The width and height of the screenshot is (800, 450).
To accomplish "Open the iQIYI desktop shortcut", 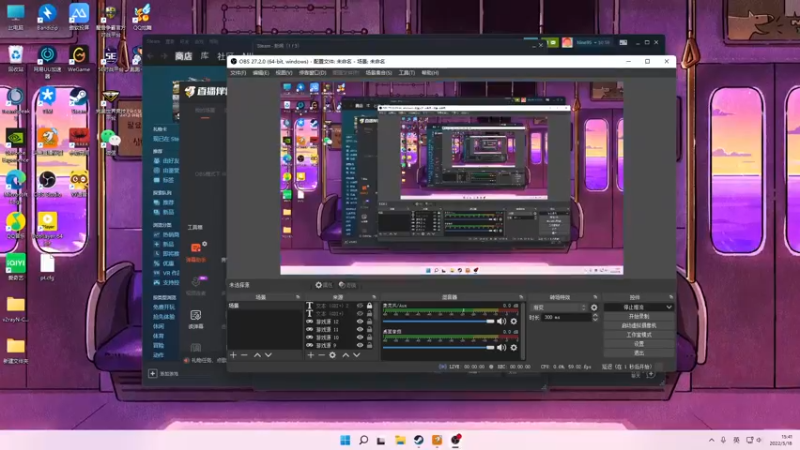I will pos(16,268).
